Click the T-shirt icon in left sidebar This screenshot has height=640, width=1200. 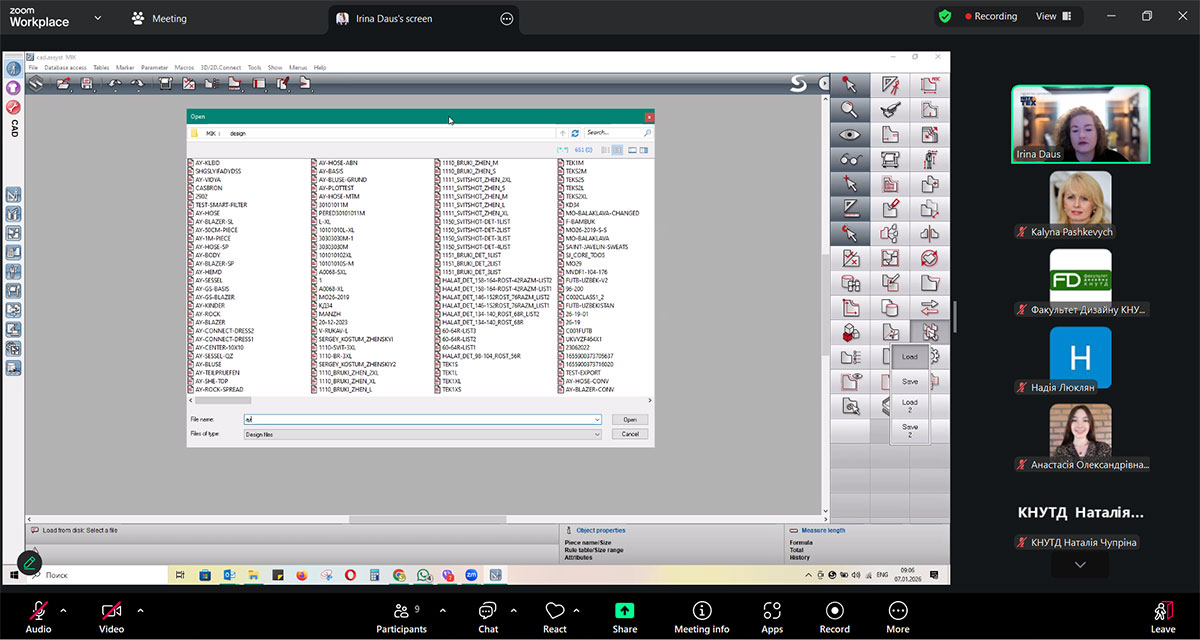point(13,87)
